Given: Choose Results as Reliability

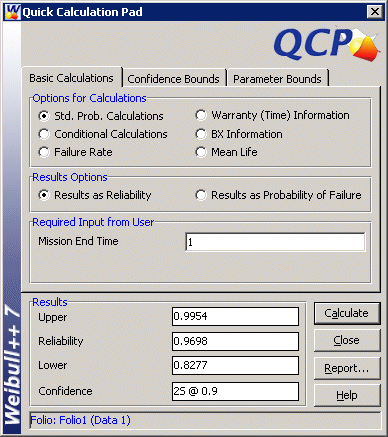Looking at the screenshot, I should [95, 195].
